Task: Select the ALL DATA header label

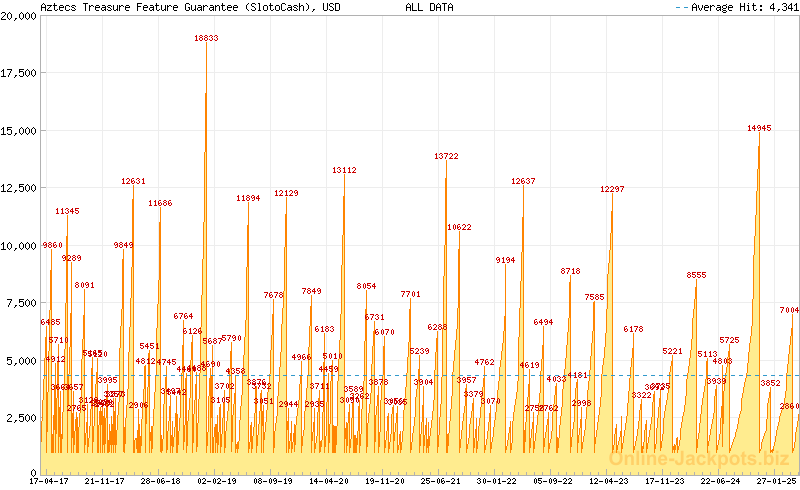Action: click(429, 7)
